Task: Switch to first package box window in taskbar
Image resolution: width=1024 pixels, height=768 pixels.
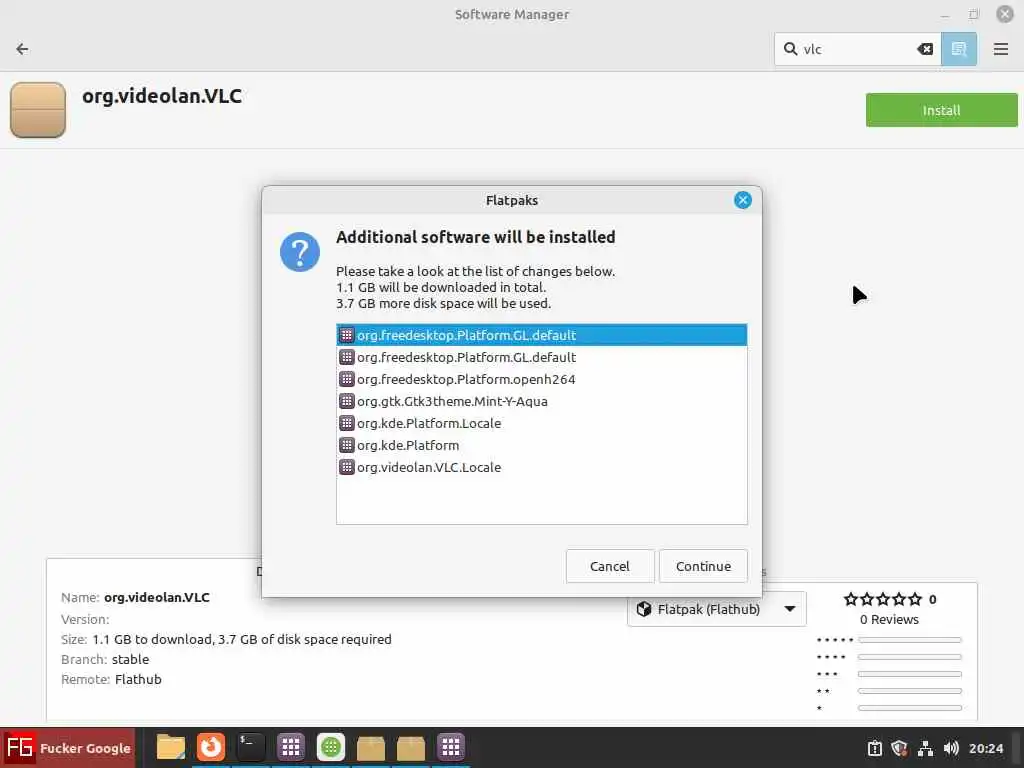Action: tap(370, 748)
